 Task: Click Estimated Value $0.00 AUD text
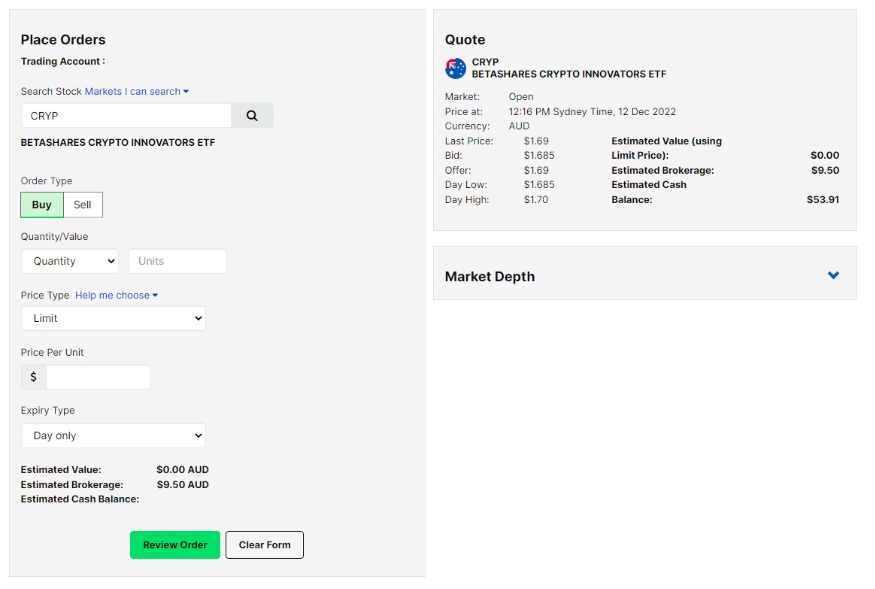pyautogui.click(x=182, y=470)
